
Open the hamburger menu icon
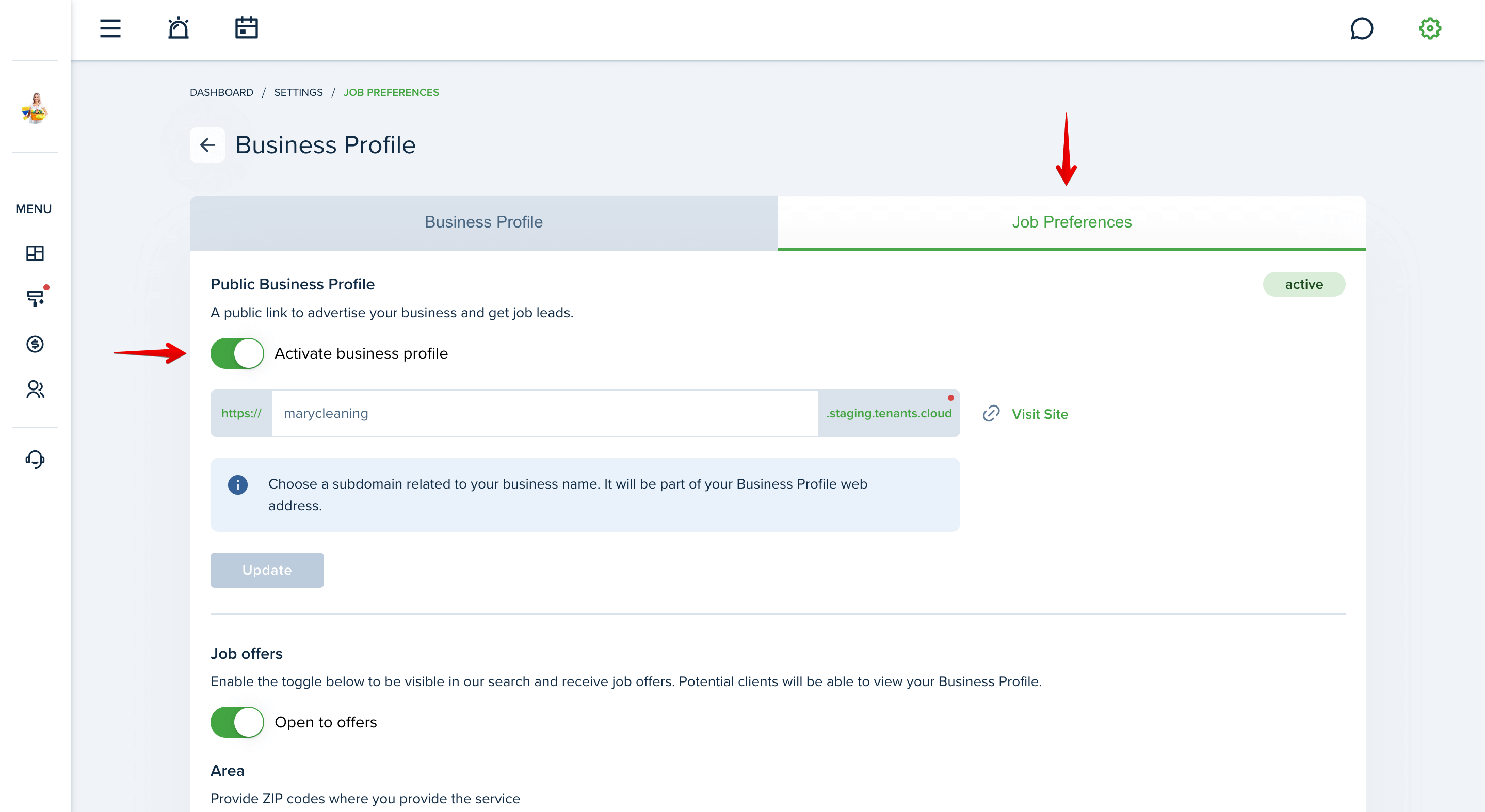110,28
